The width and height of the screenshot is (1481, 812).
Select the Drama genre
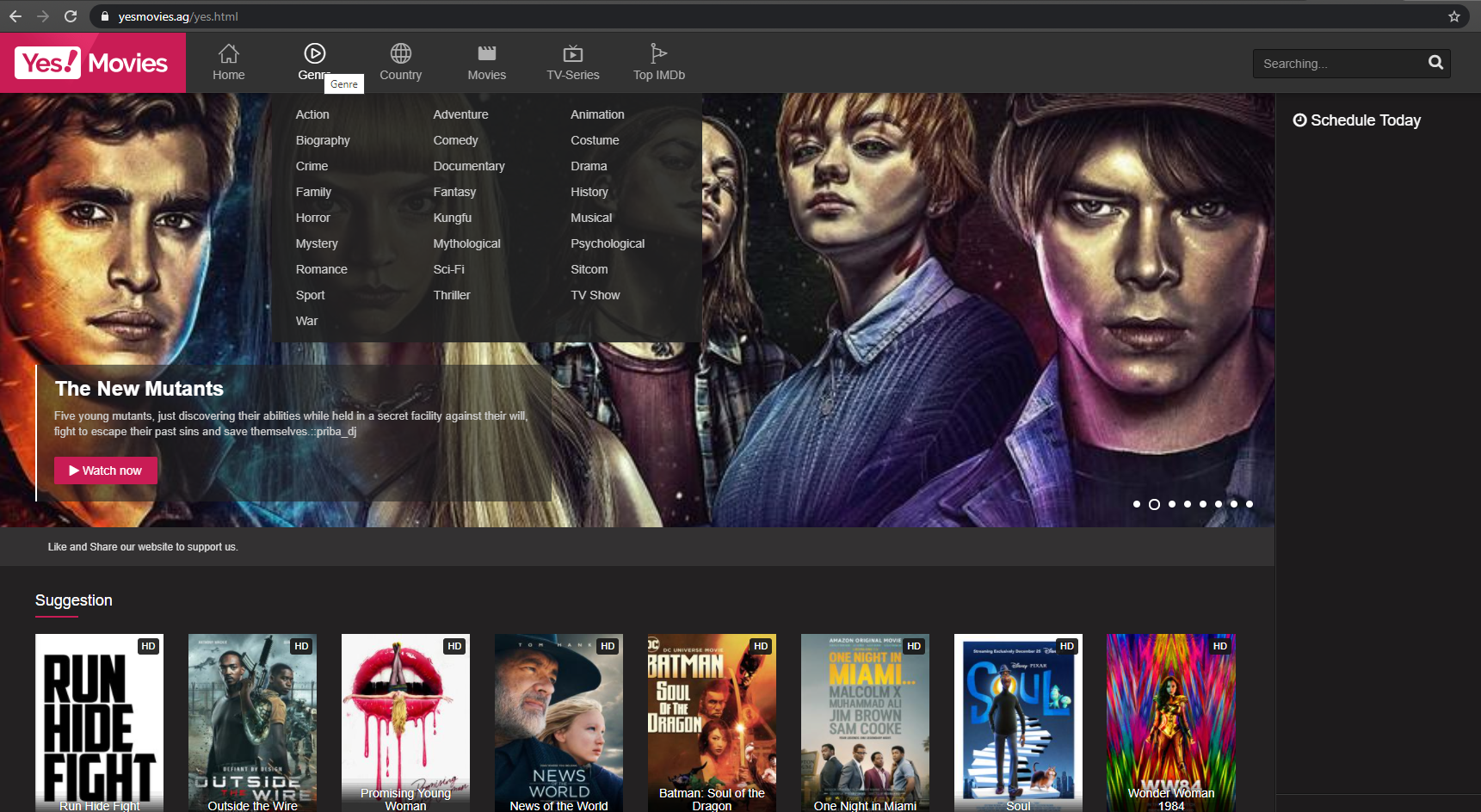(589, 166)
